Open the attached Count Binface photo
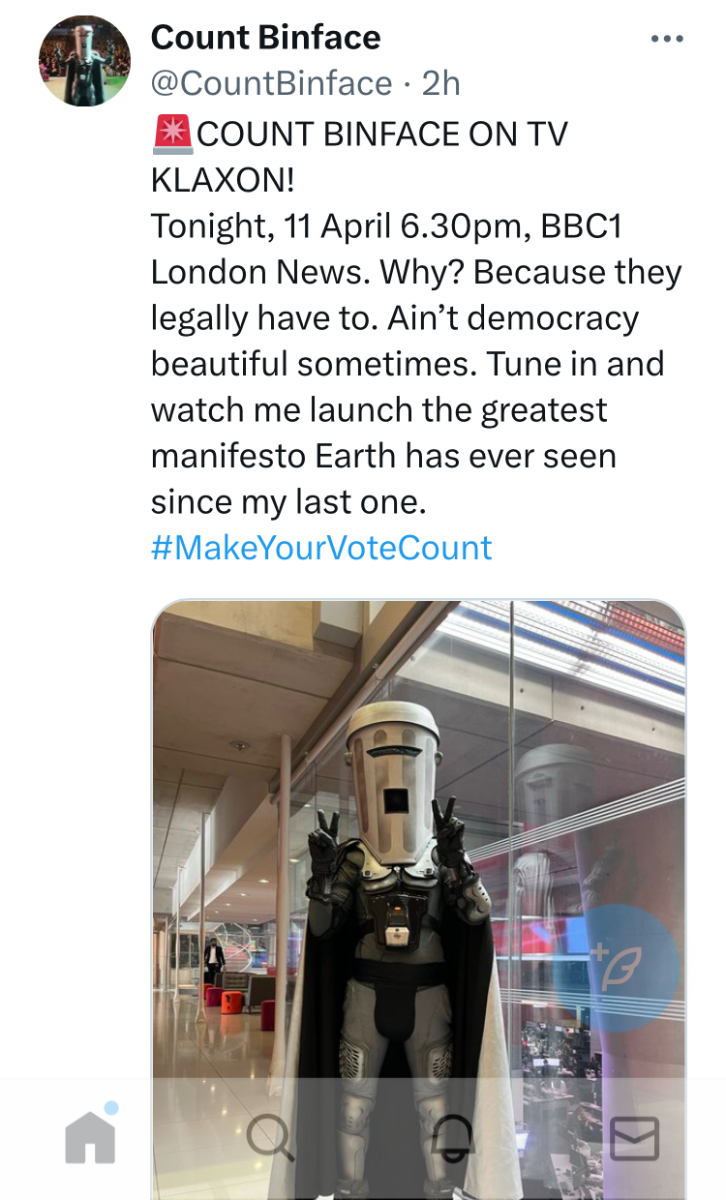The height and width of the screenshot is (1200, 726). pyautogui.click(x=418, y=900)
